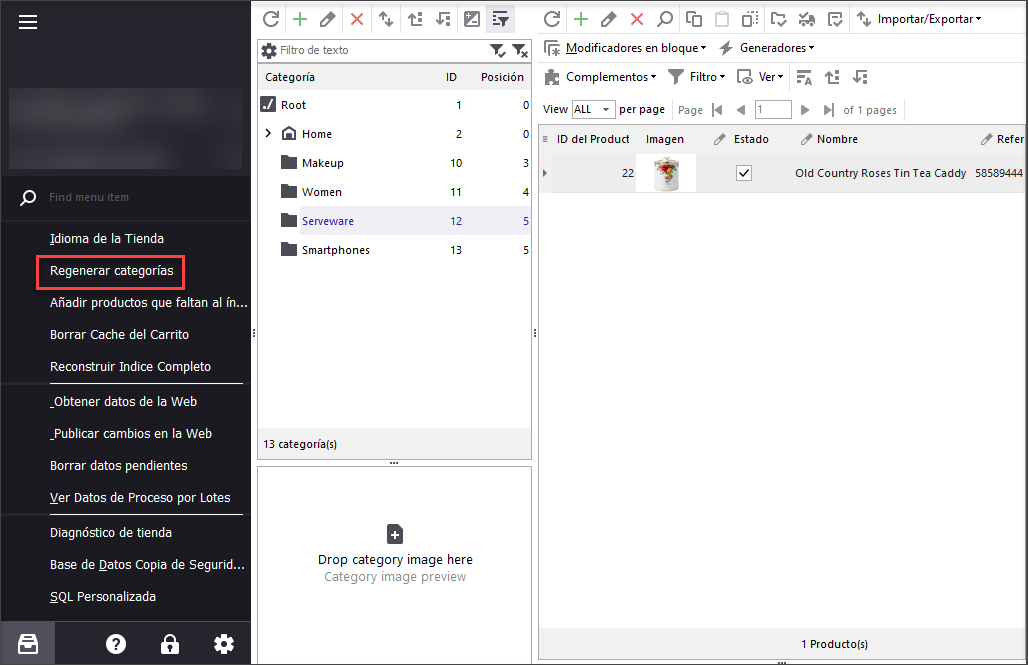Click the hamburger menu icon
The image size is (1028, 665).
coord(28,22)
